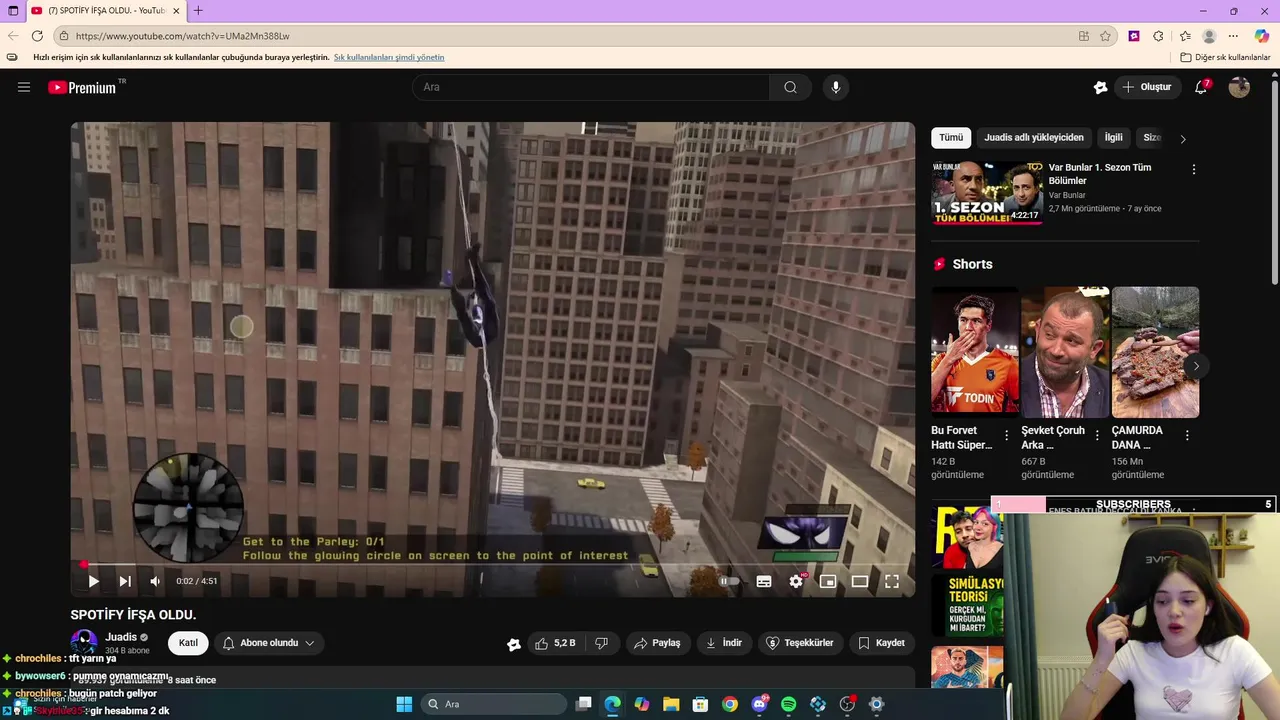Select the Tümü filter chip

tap(951, 138)
